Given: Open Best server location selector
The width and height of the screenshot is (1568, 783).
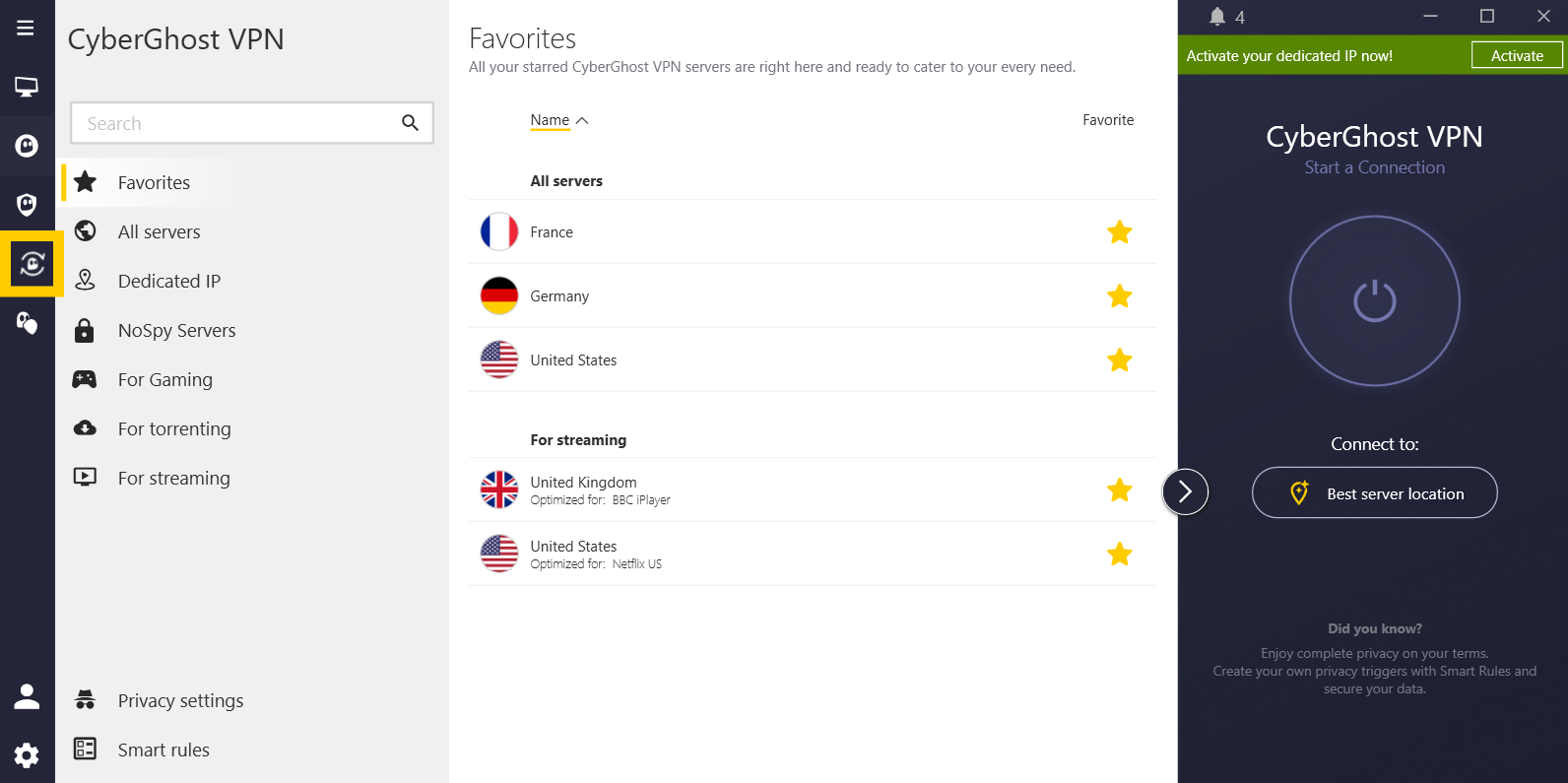Looking at the screenshot, I should (1375, 492).
